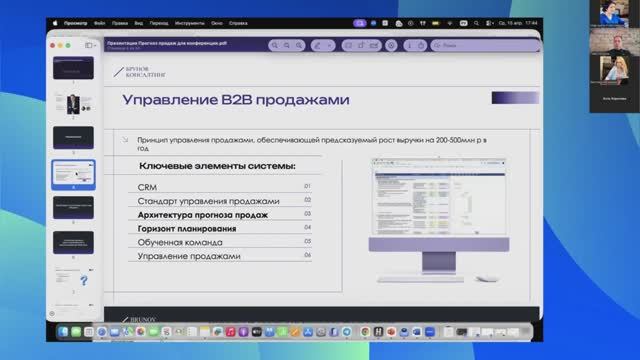
Task: Open Control Center in menu bar
Action: [x=489, y=23]
